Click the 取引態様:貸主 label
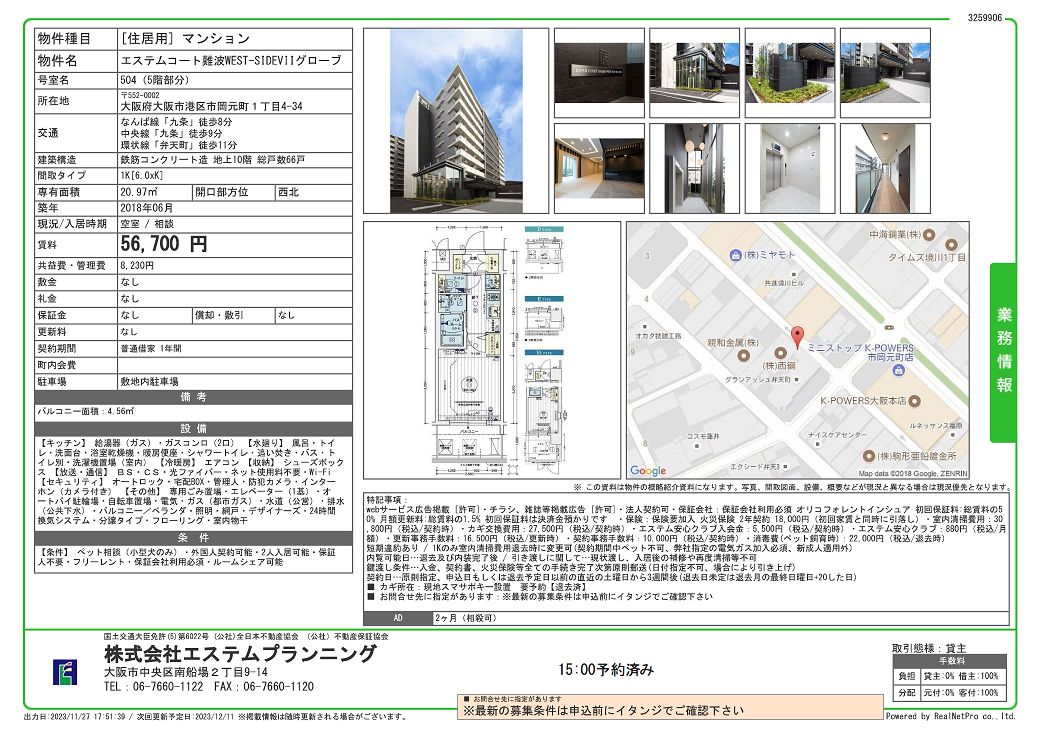Image resolution: width=1043 pixels, height=735 pixels. click(x=929, y=648)
